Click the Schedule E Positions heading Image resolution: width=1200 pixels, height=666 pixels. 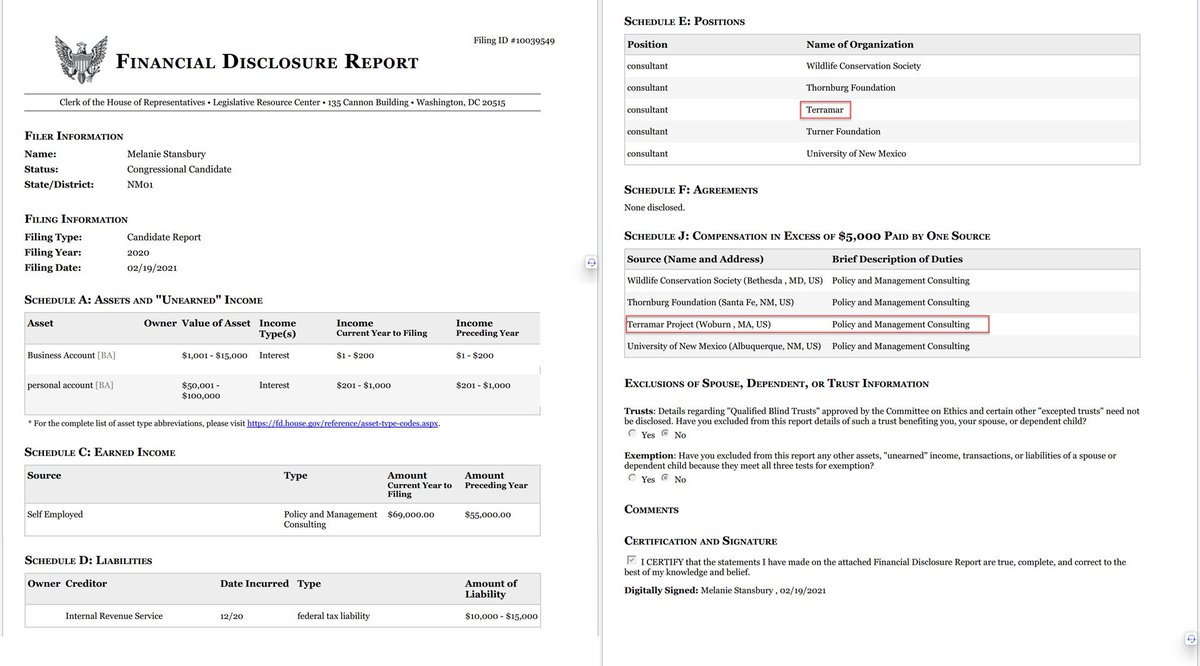pyautogui.click(x=684, y=21)
